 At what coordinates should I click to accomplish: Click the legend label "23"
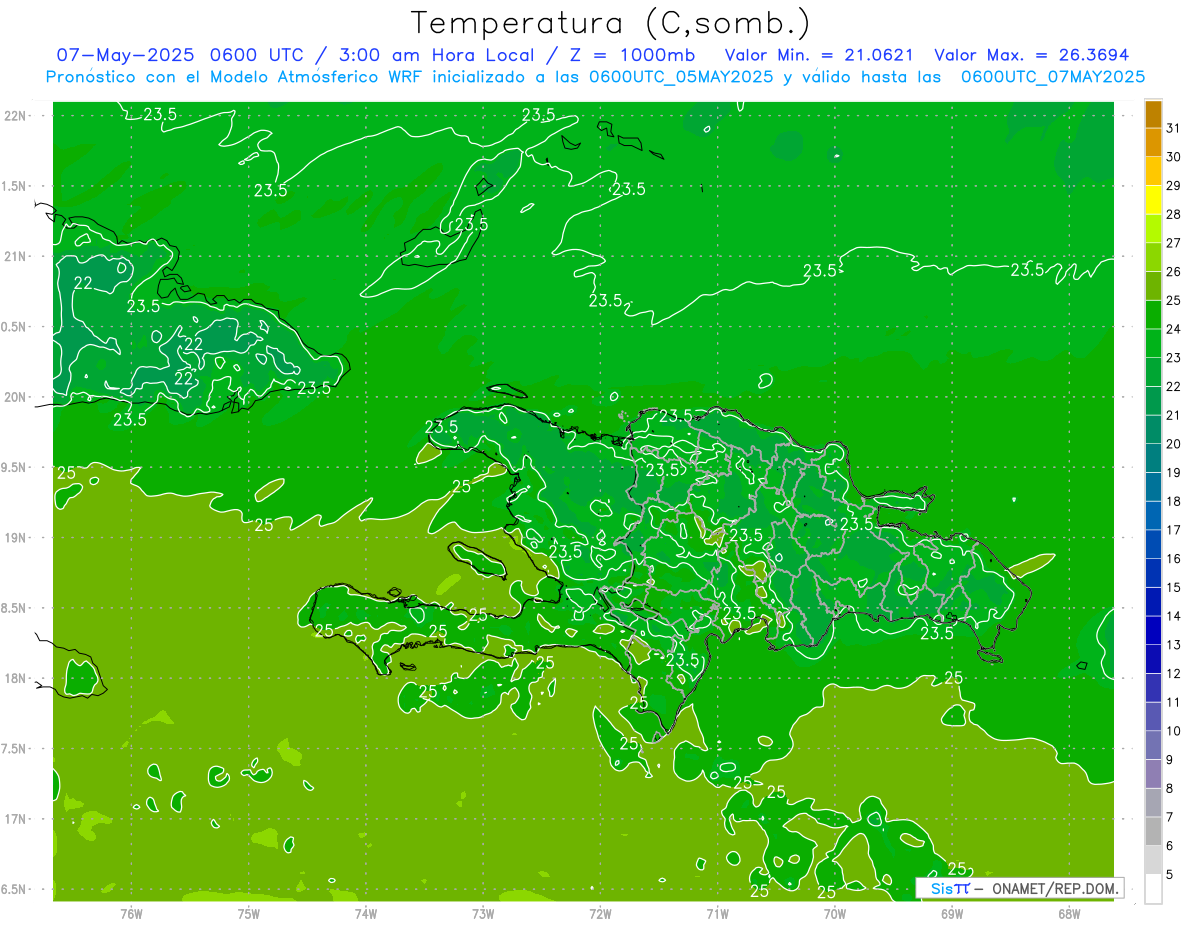[x=1173, y=358]
